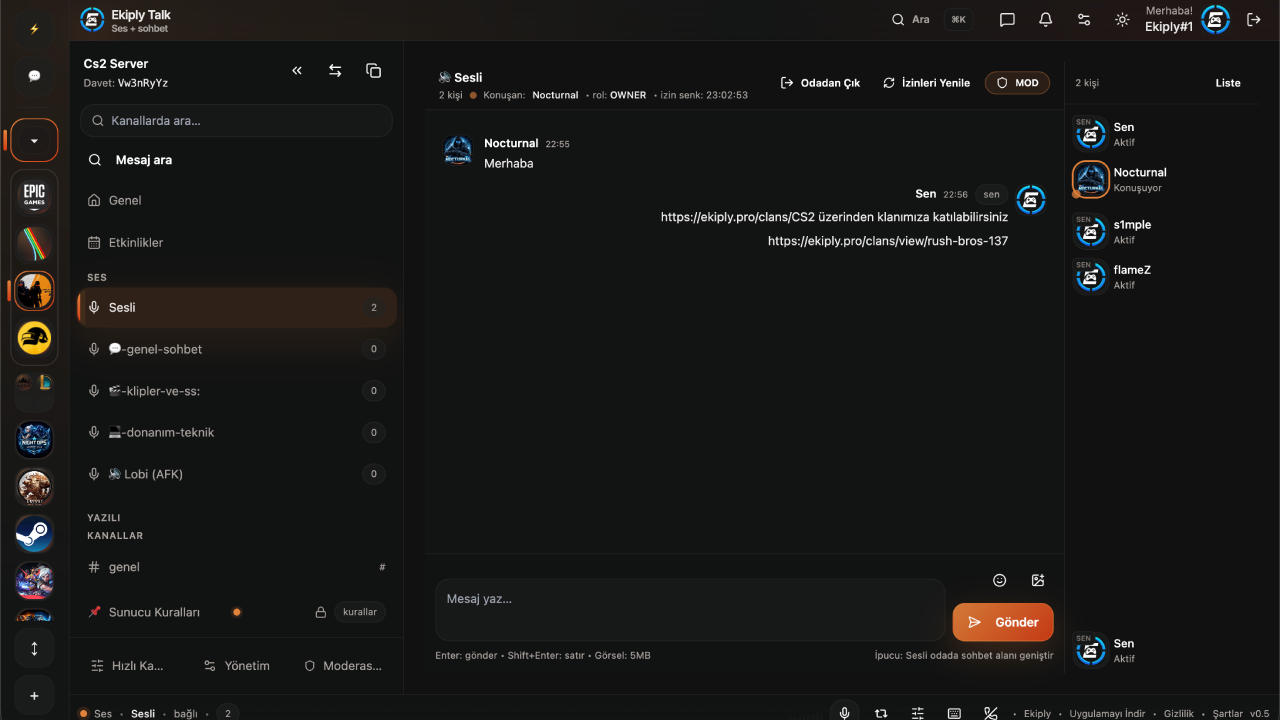Select member s1mple in the list
The width and height of the screenshot is (1280, 720).
pos(1160,232)
